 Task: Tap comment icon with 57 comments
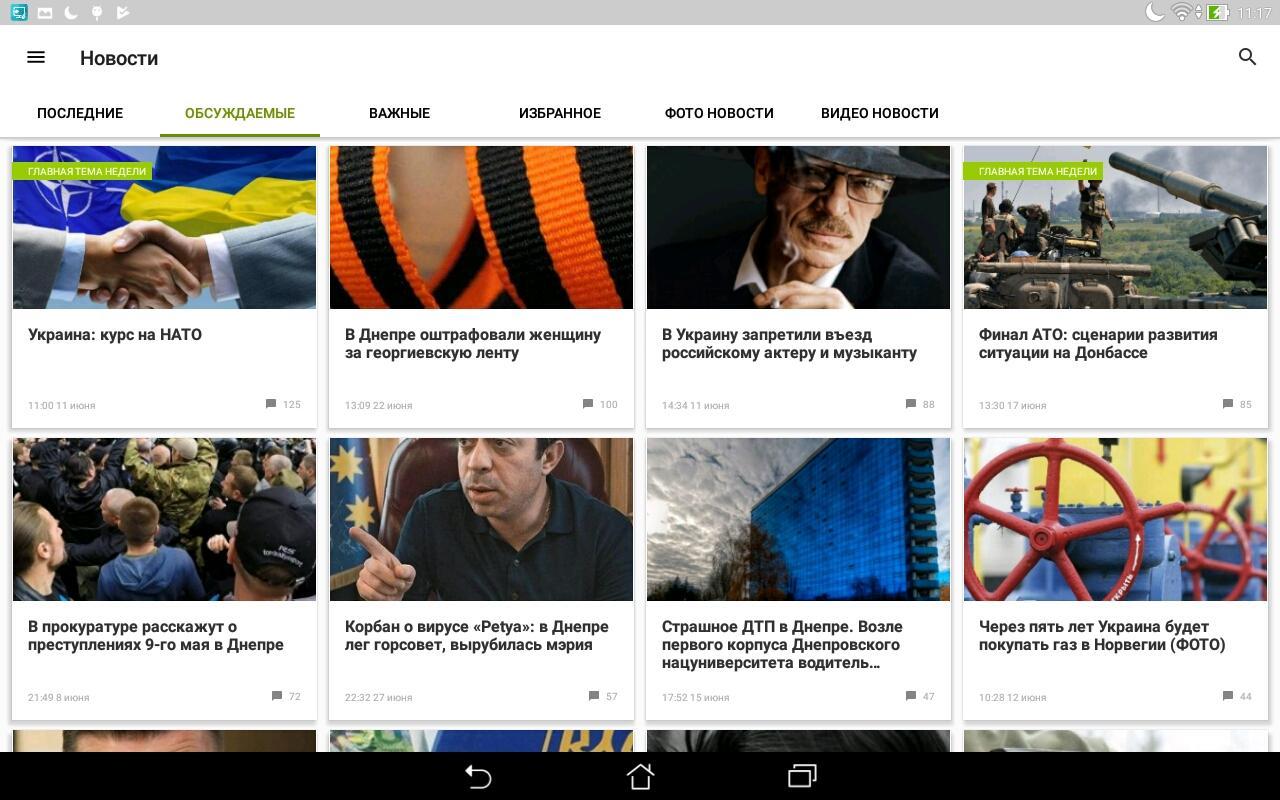[x=594, y=696]
